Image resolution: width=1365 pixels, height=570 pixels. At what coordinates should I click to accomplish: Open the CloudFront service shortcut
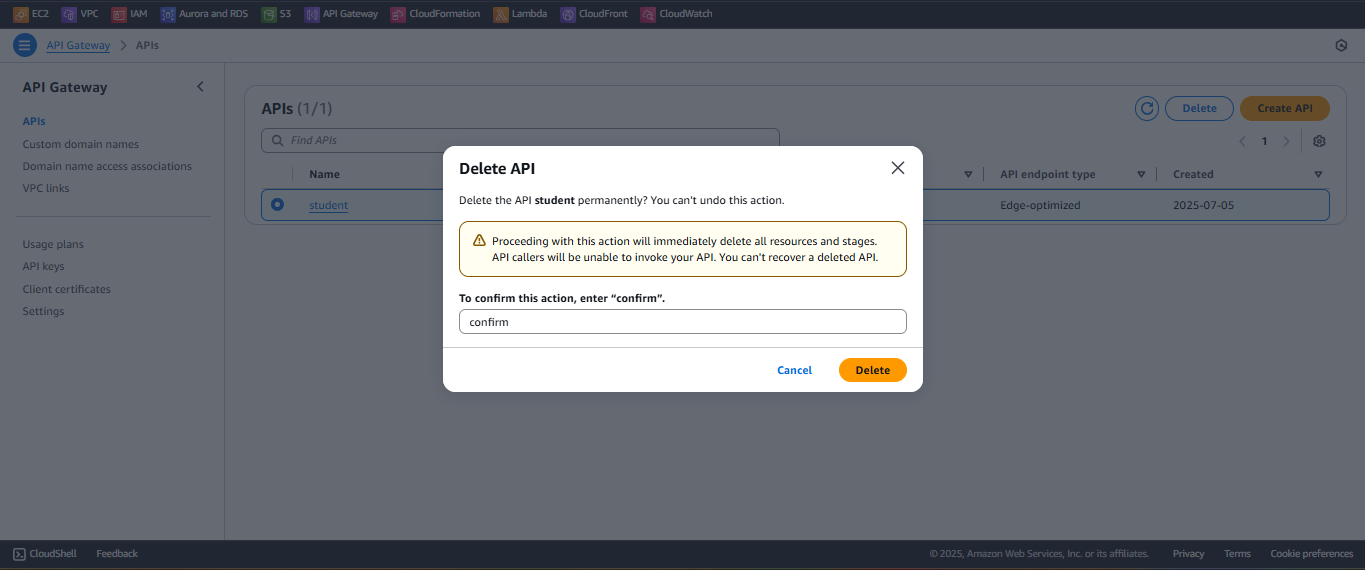pyautogui.click(x=595, y=14)
